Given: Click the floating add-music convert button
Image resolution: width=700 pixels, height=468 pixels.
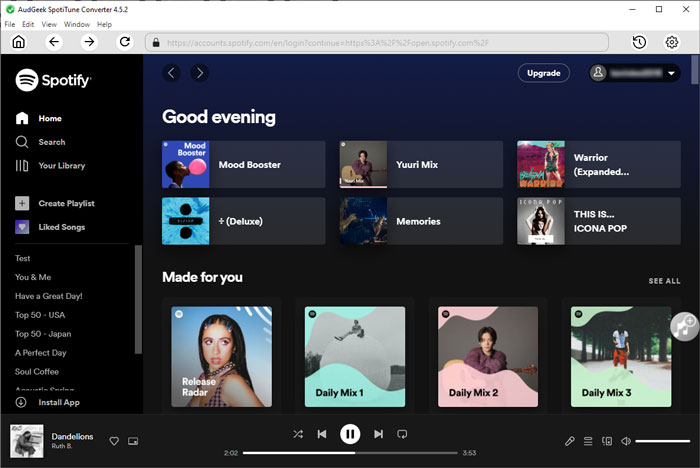Looking at the screenshot, I should [x=684, y=327].
